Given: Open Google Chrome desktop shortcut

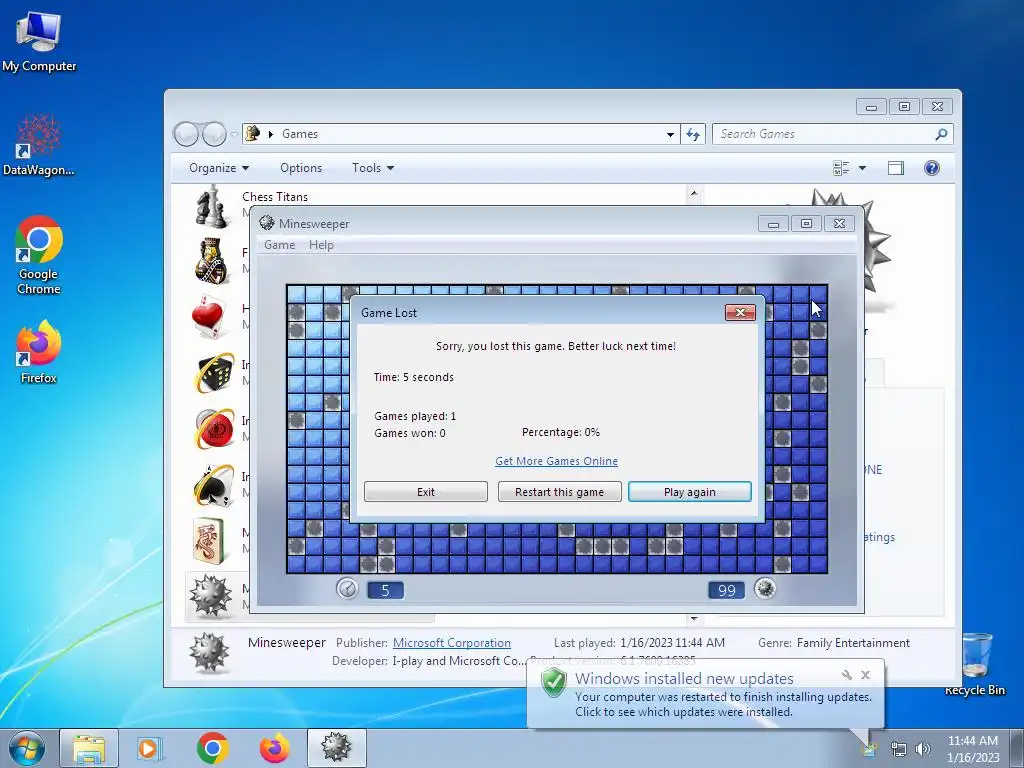Looking at the screenshot, I should click(39, 255).
